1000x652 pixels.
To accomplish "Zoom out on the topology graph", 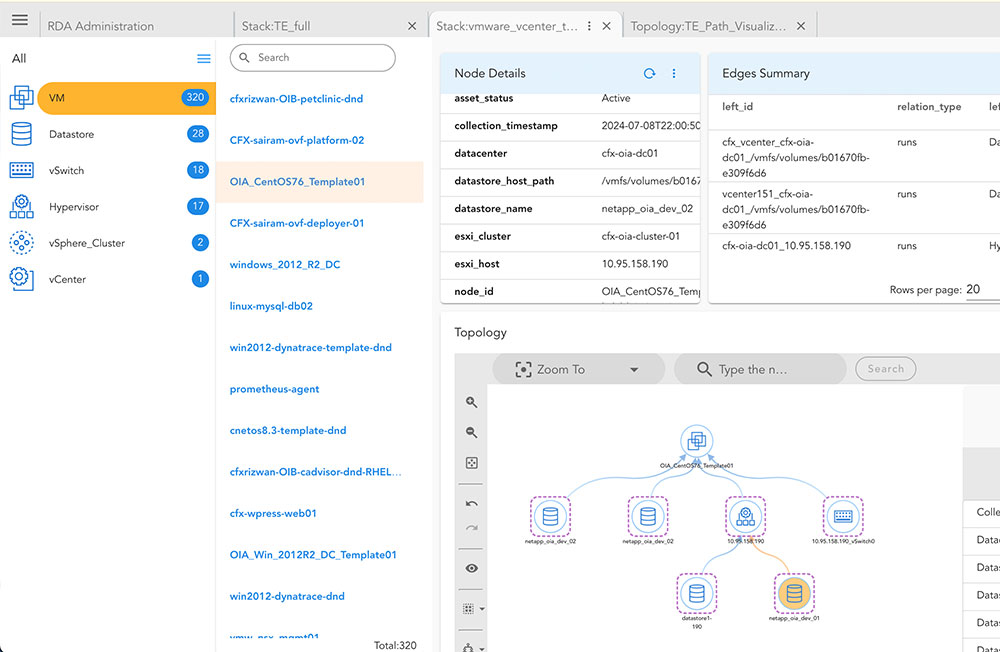I will (471, 433).
